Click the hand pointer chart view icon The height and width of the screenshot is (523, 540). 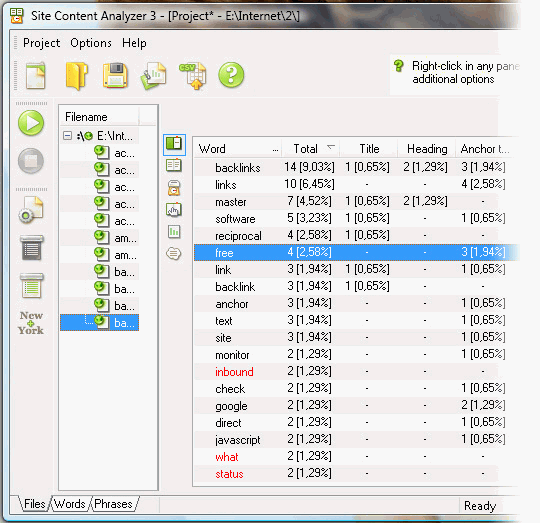click(x=174, y=210)
